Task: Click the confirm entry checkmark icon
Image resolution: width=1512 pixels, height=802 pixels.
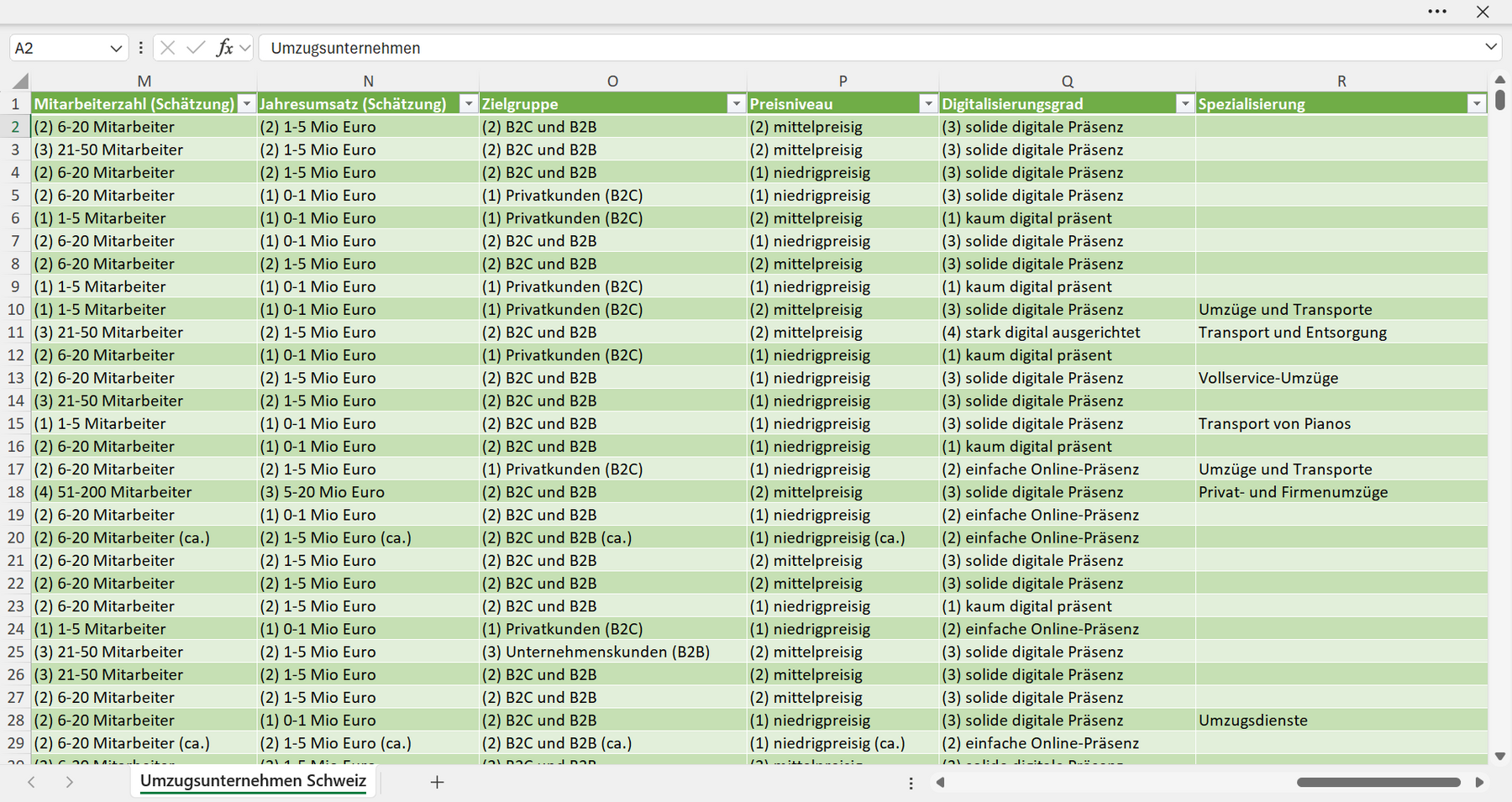Action: pyautogui.click(x=196, y=48)
